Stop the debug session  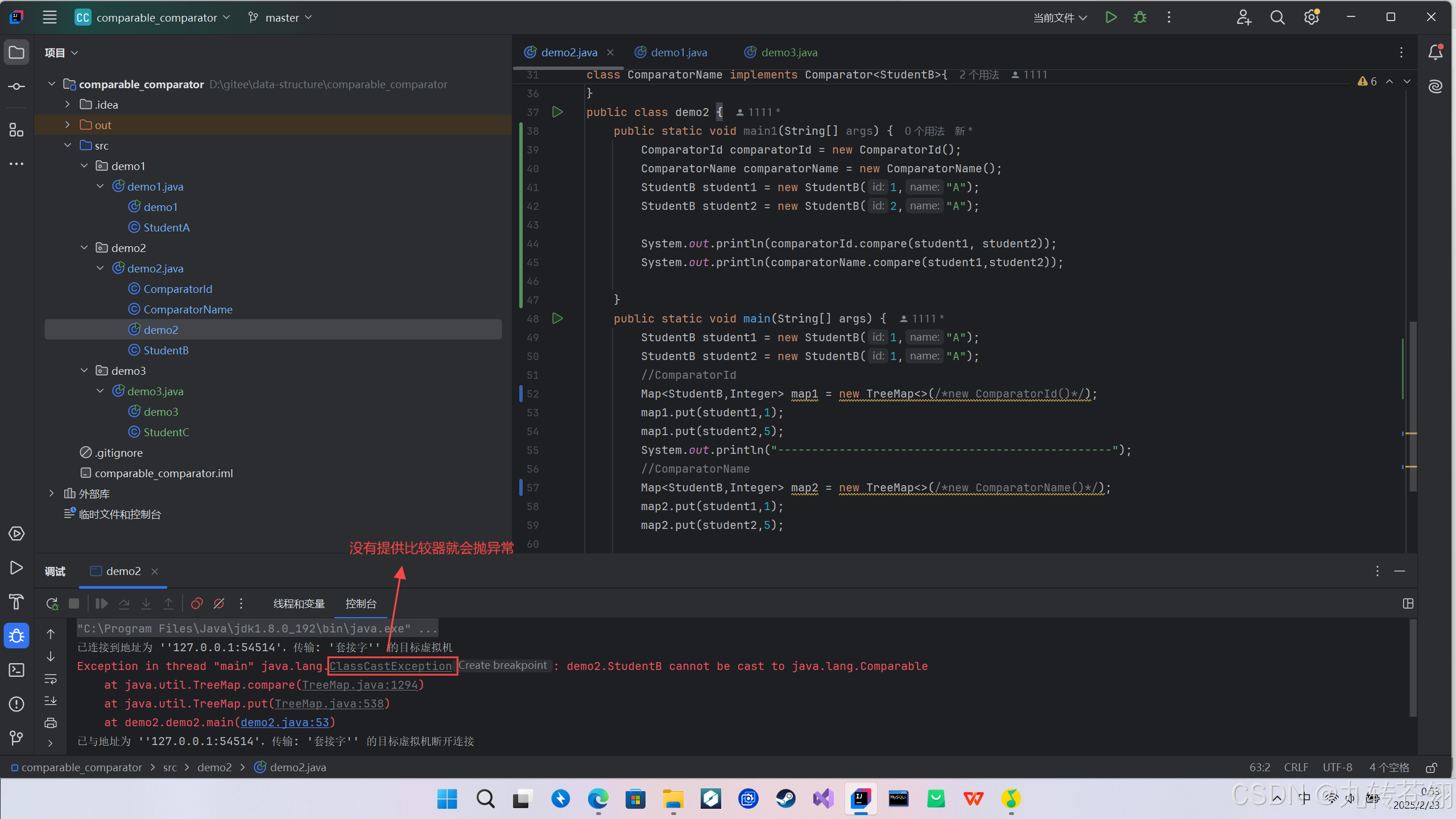[74, 603]
